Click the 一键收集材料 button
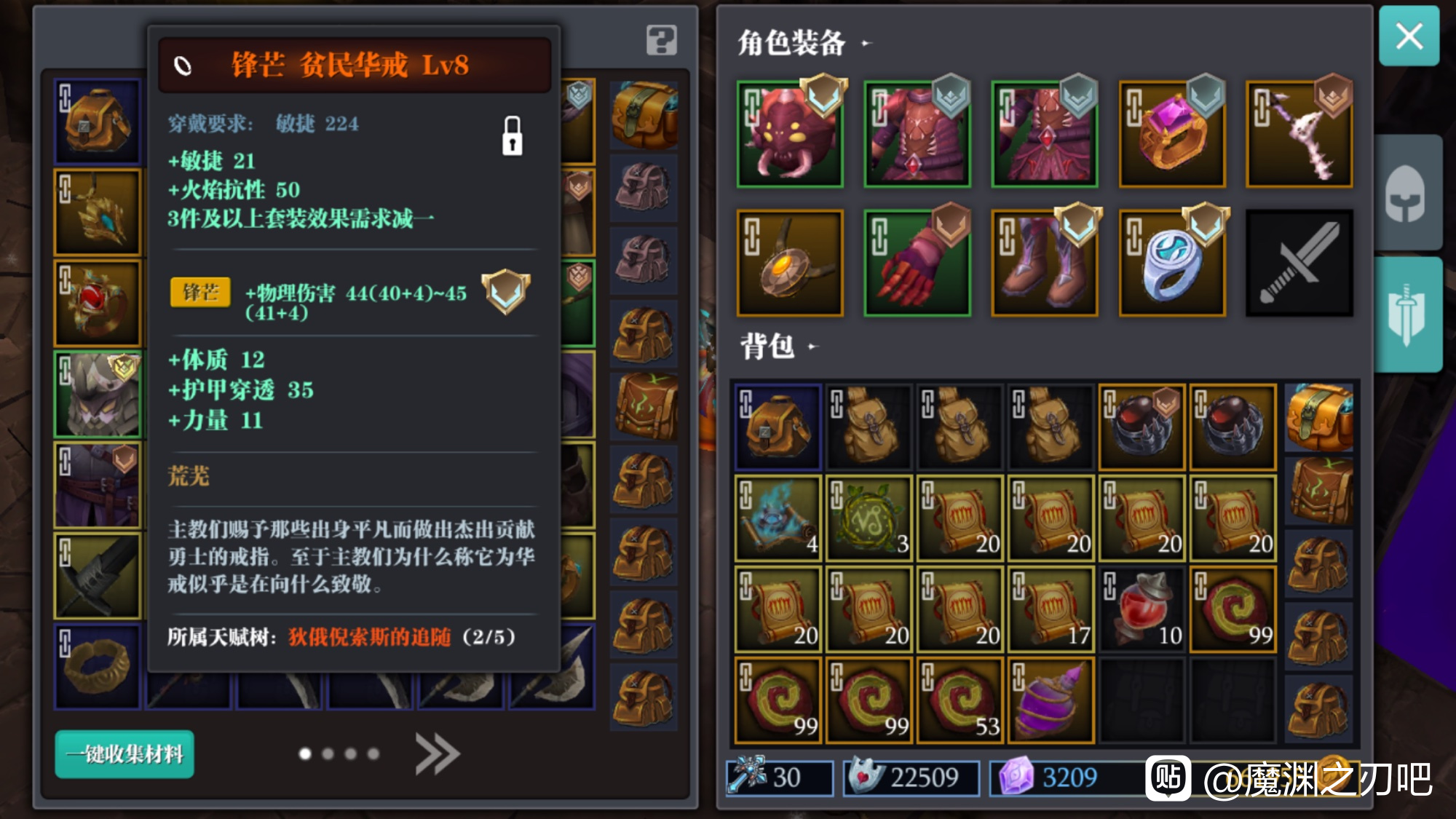The image size is (1456, 819). click(x=124, y=754)
